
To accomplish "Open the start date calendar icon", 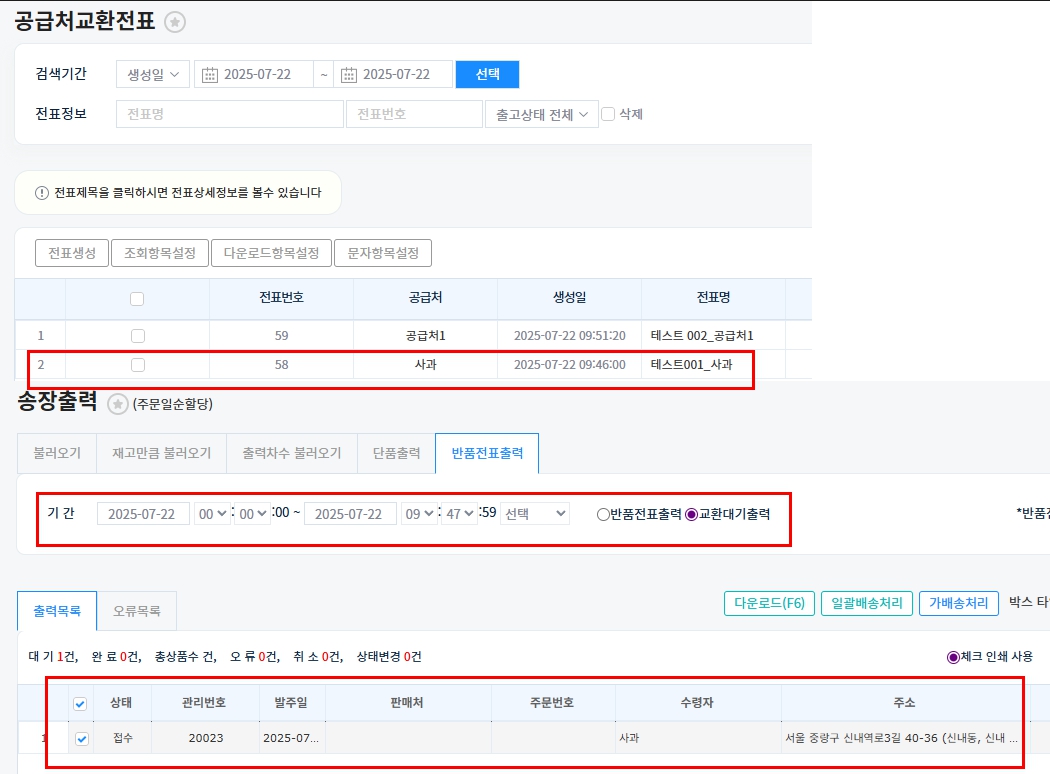I will (210, 75).
